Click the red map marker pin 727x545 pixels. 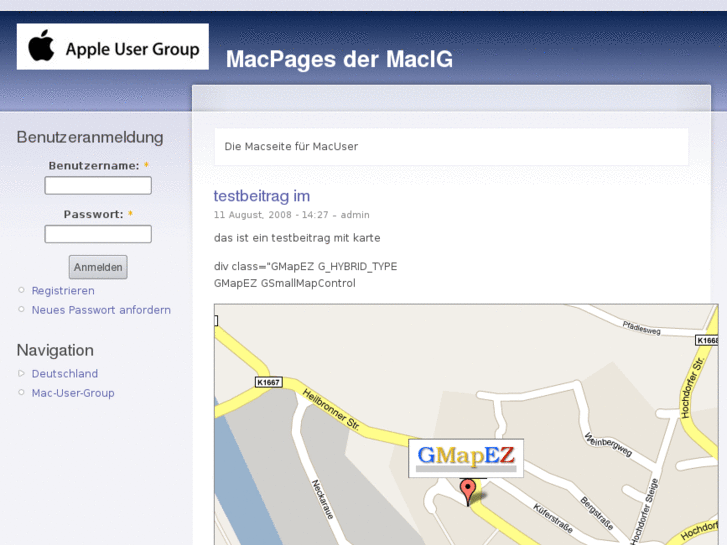[x=468, y=492]
